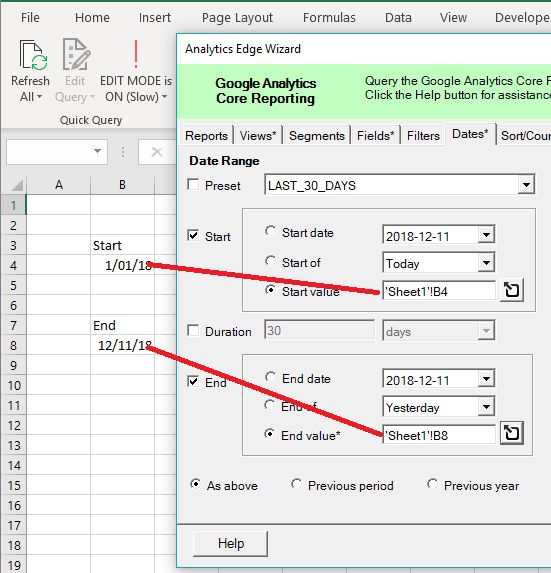This screenshot has height=573, width=551.
Task: Click the cell picker icon for End value
Action: (x=512, y=433)
